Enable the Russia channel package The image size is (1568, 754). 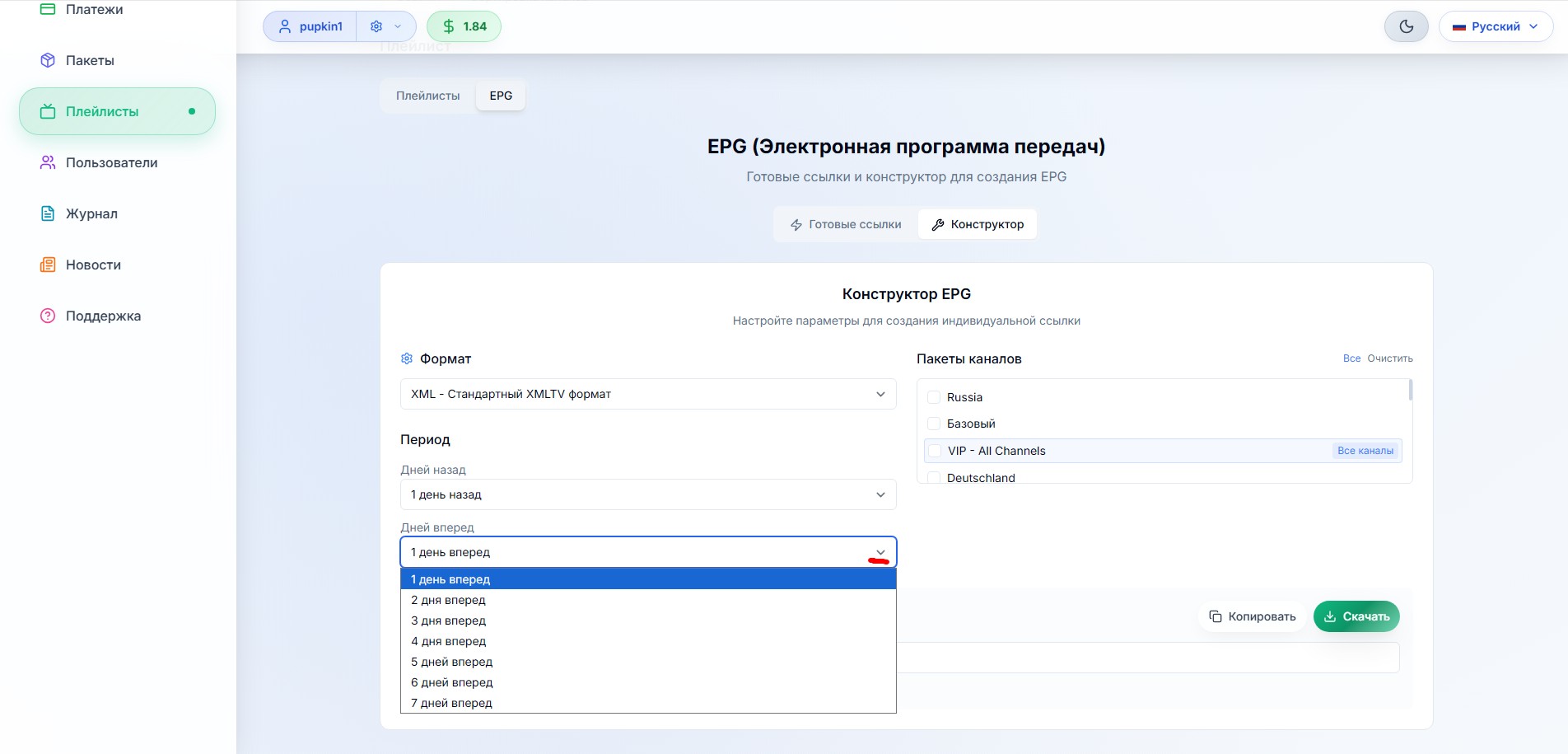tap(934, 397)
